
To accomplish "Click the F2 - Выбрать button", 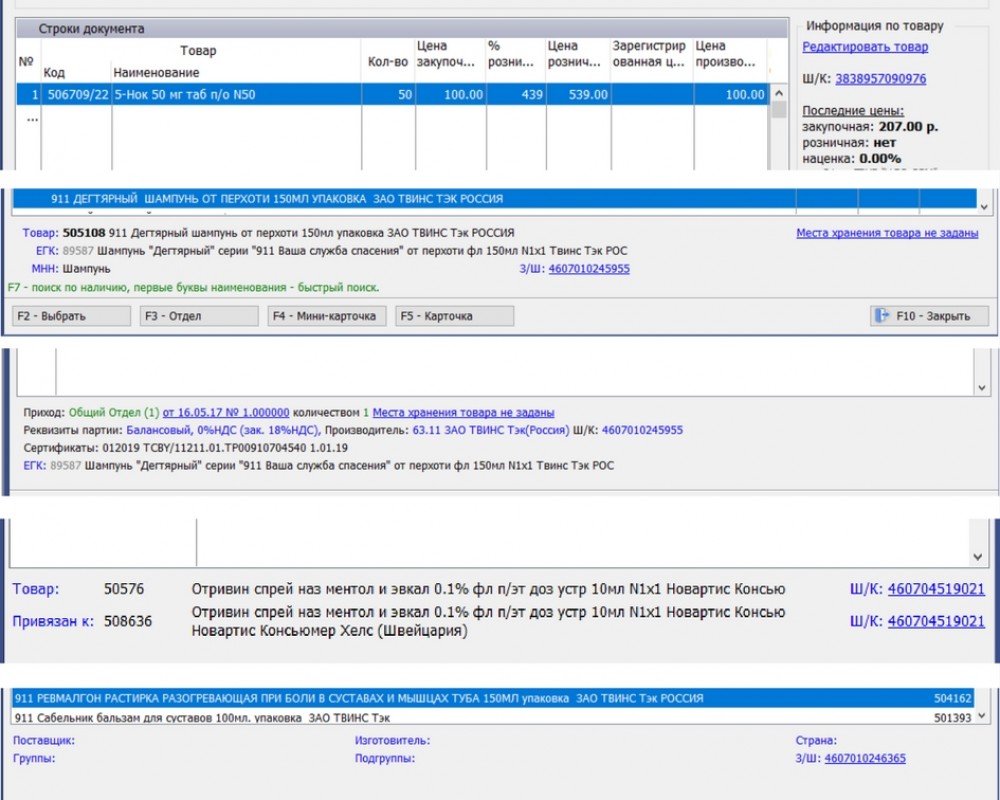I will [x=71, y=316].
